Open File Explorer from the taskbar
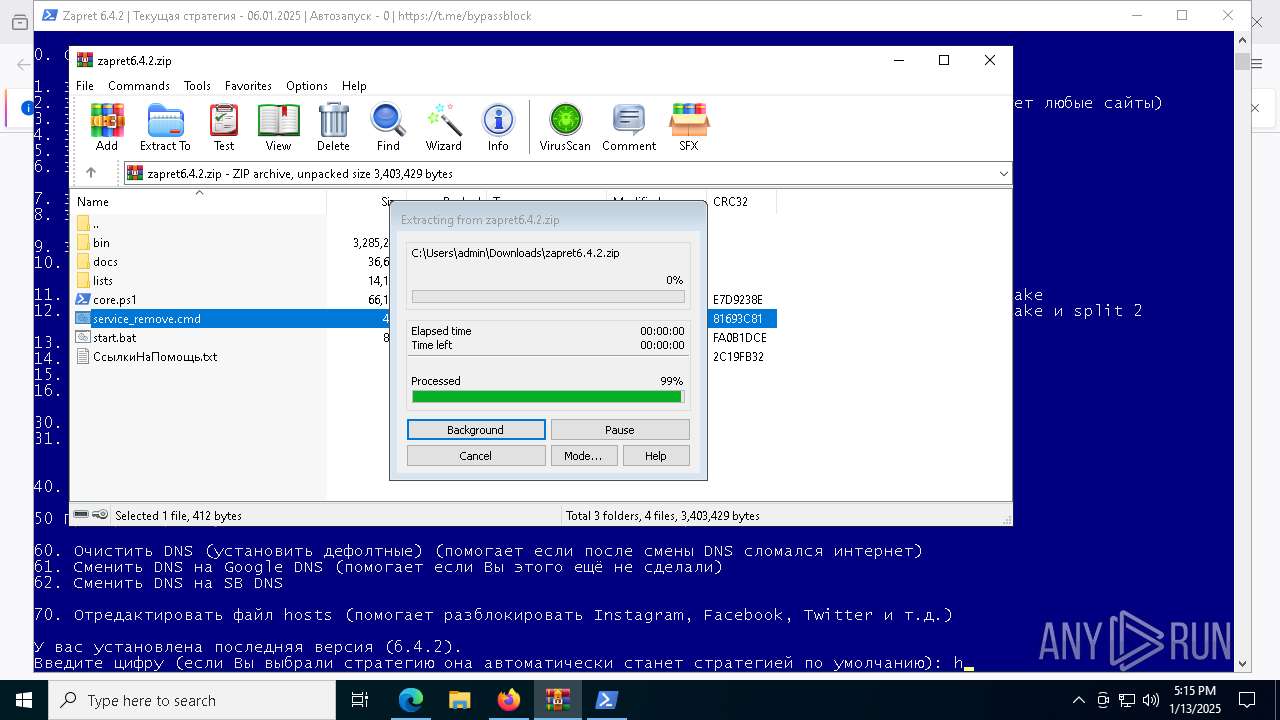This screenshot has width=1280, height=720. pos(460,700)
